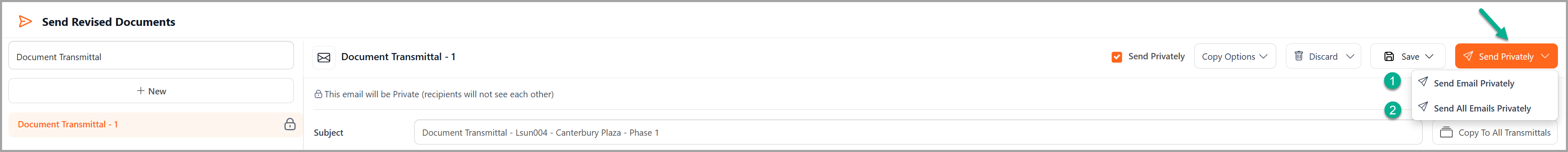
Task: Click into the Subject text field
Action: tap(918, 132)
